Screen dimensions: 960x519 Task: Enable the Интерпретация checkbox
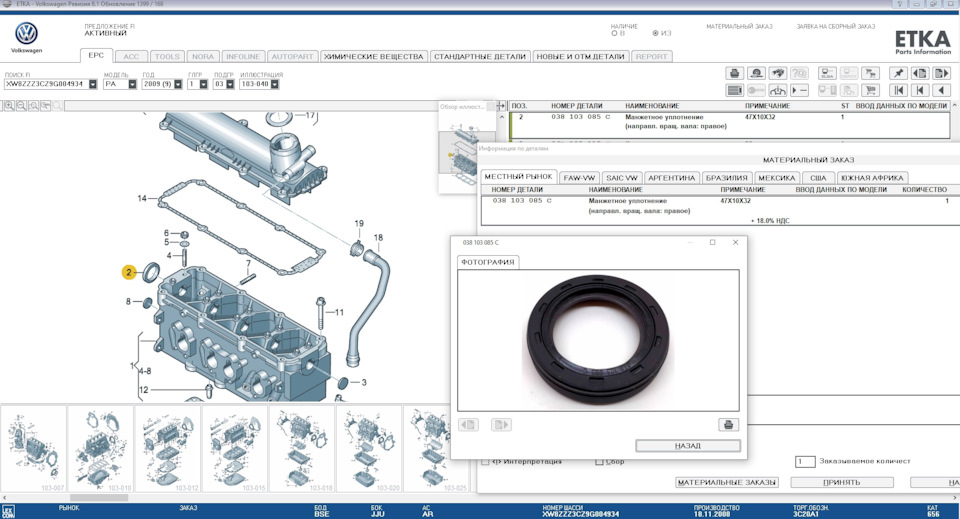(x=485, y=461)
